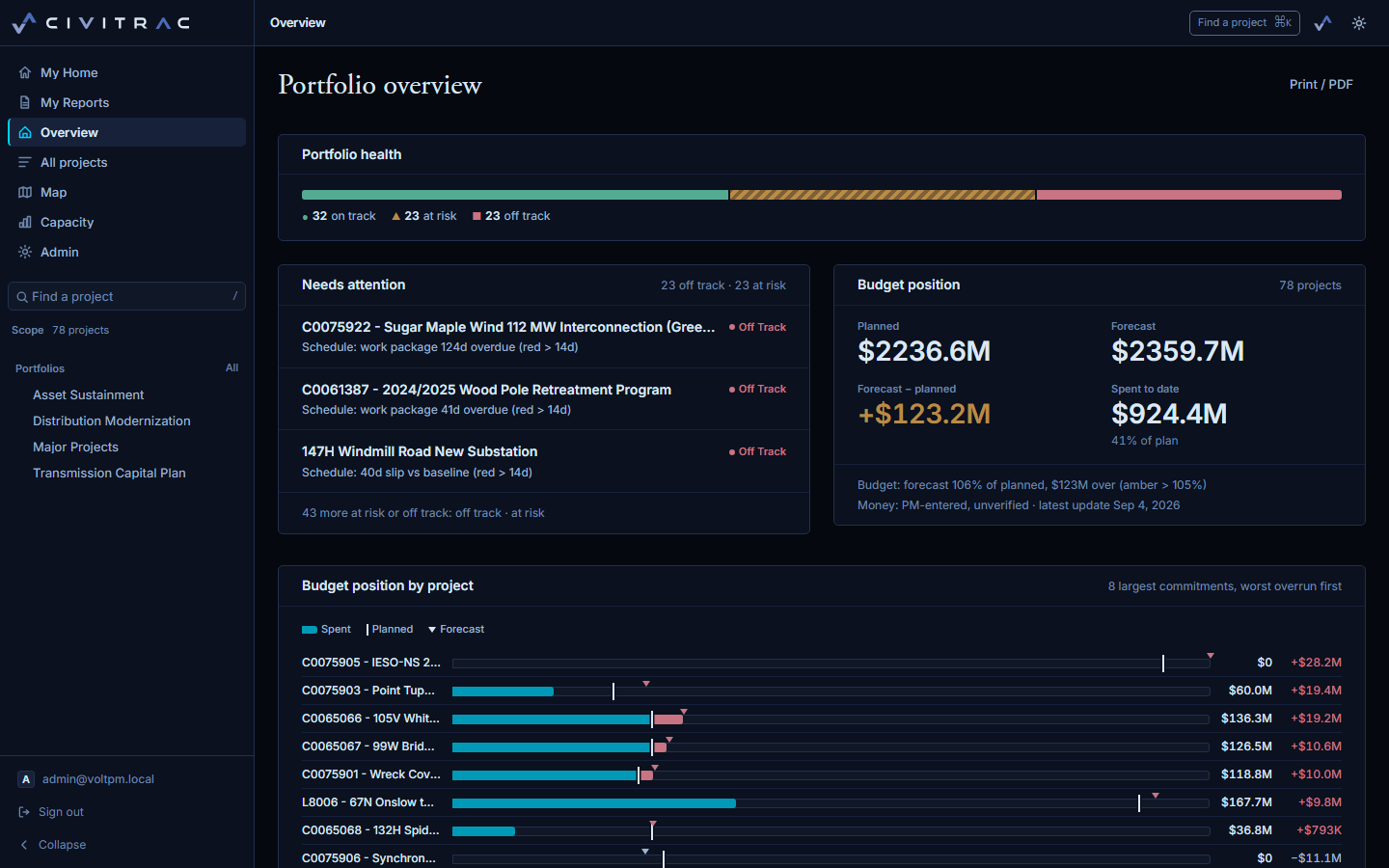The width and height of the screenshot is (1389, 868).
Task: Click the My Reports document icon
Action: tap(25, 102)
